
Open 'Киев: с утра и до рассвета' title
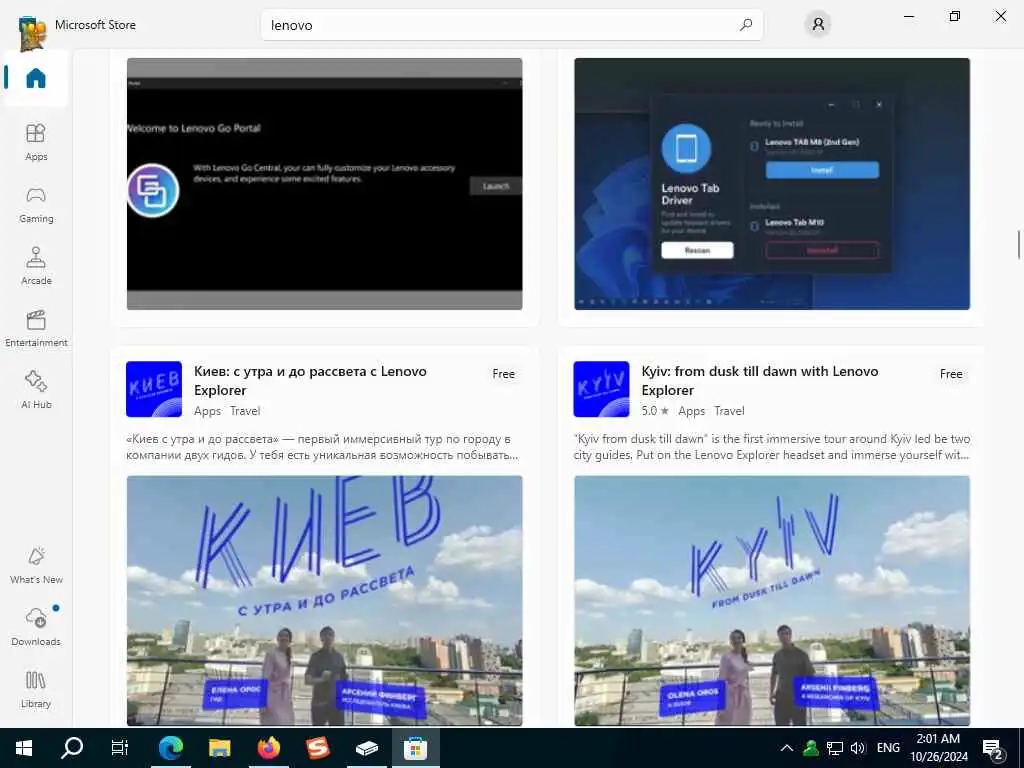[310, 381]
